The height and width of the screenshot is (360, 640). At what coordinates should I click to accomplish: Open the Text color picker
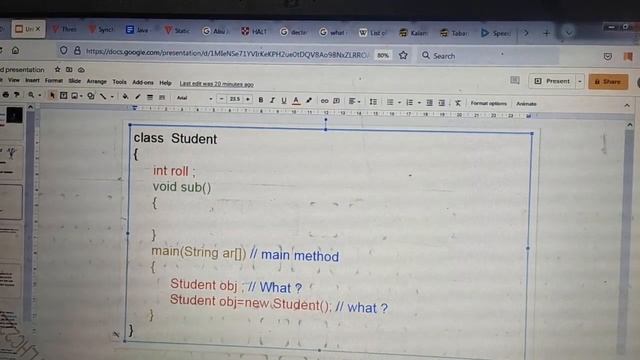[x=296, y=100]
